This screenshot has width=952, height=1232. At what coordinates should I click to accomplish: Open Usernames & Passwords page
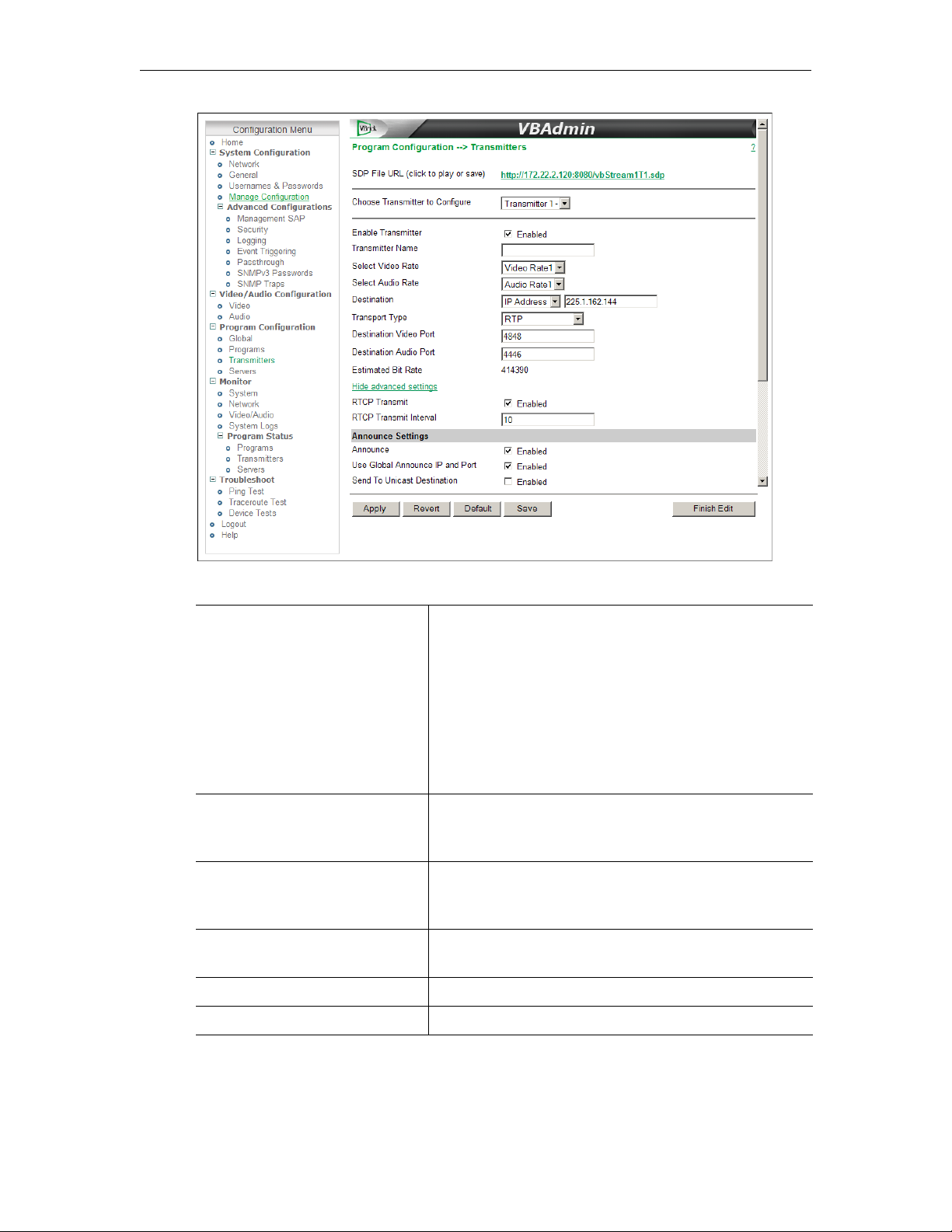[276, 186]
